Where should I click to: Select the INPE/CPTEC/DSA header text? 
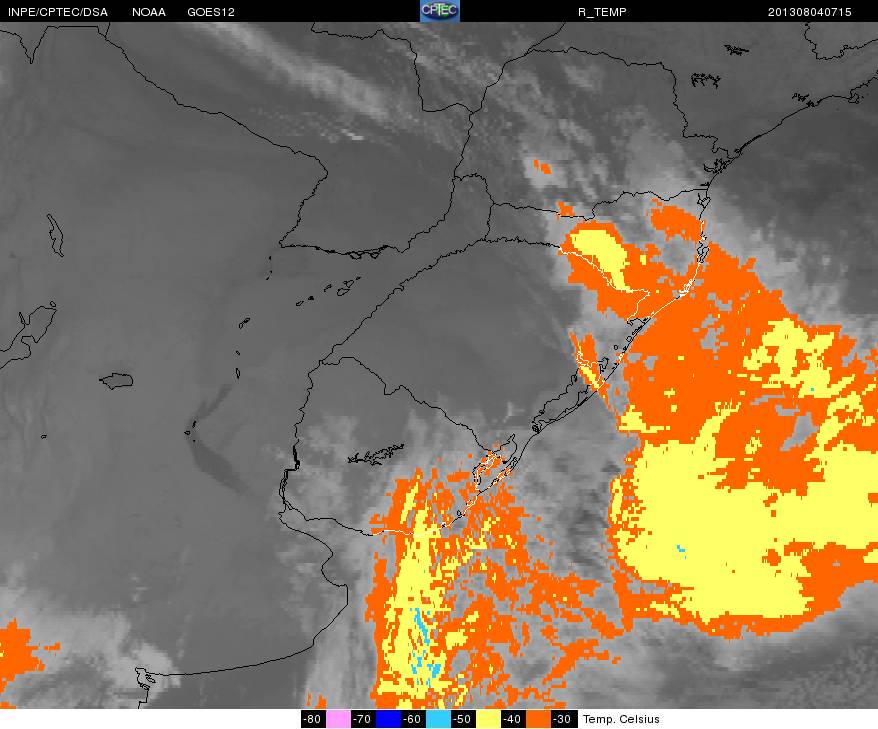click(58, 12)
